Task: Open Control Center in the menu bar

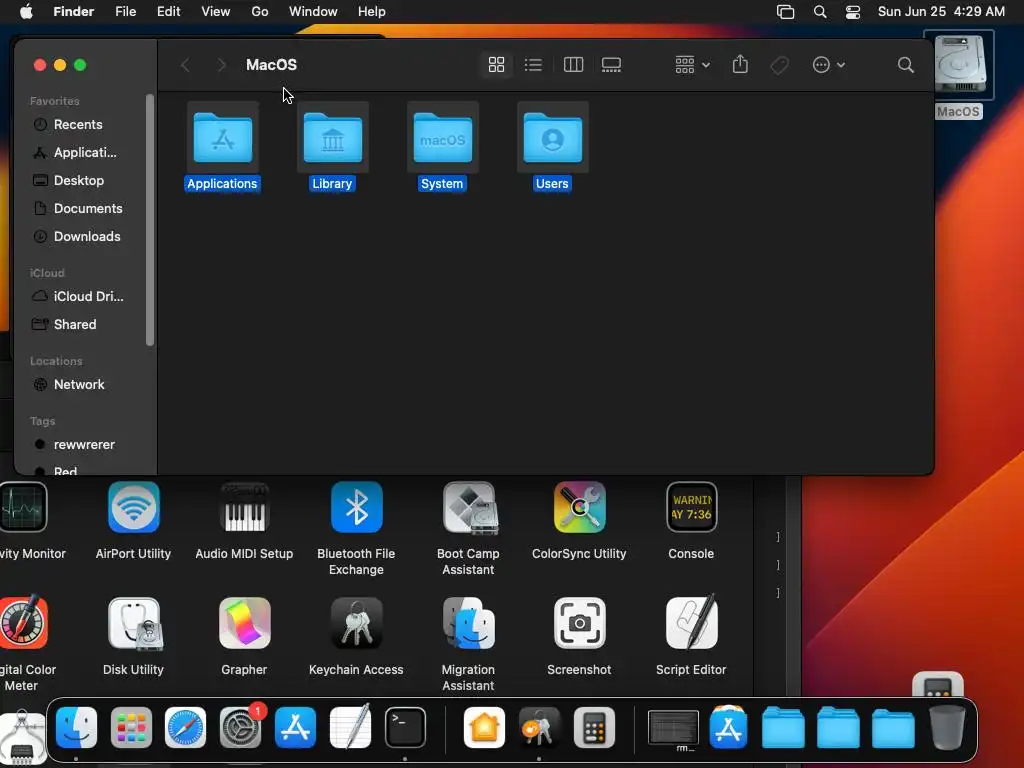Action: point(853,11)
